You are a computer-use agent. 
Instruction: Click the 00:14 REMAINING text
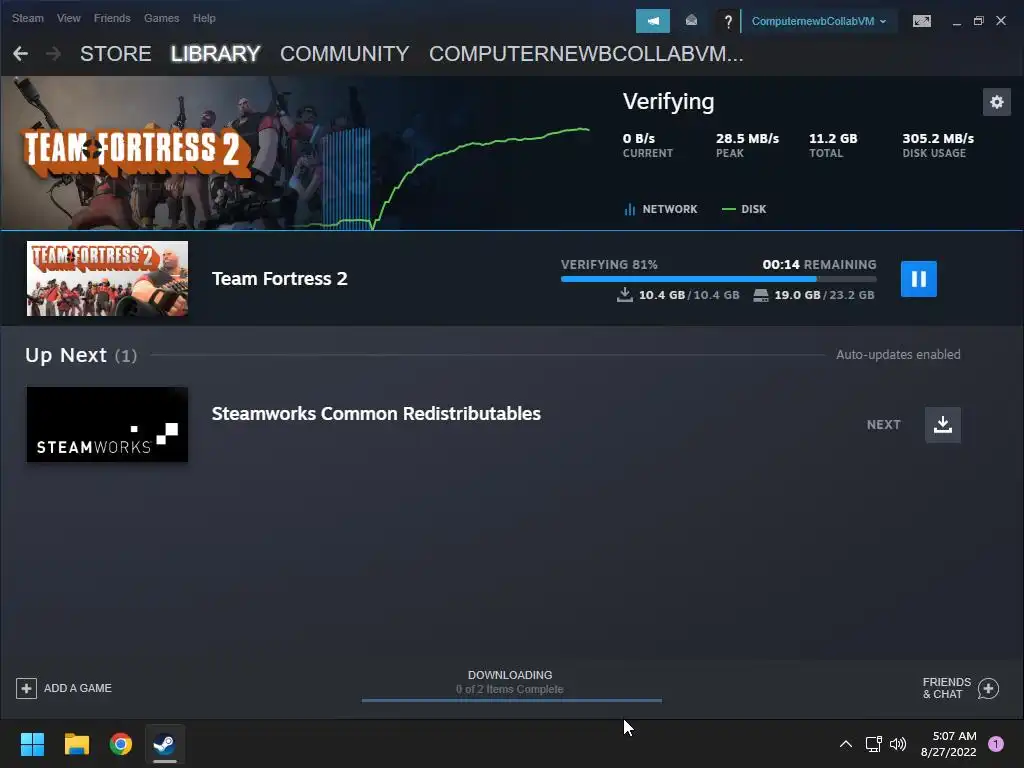[x=819, y=264]
